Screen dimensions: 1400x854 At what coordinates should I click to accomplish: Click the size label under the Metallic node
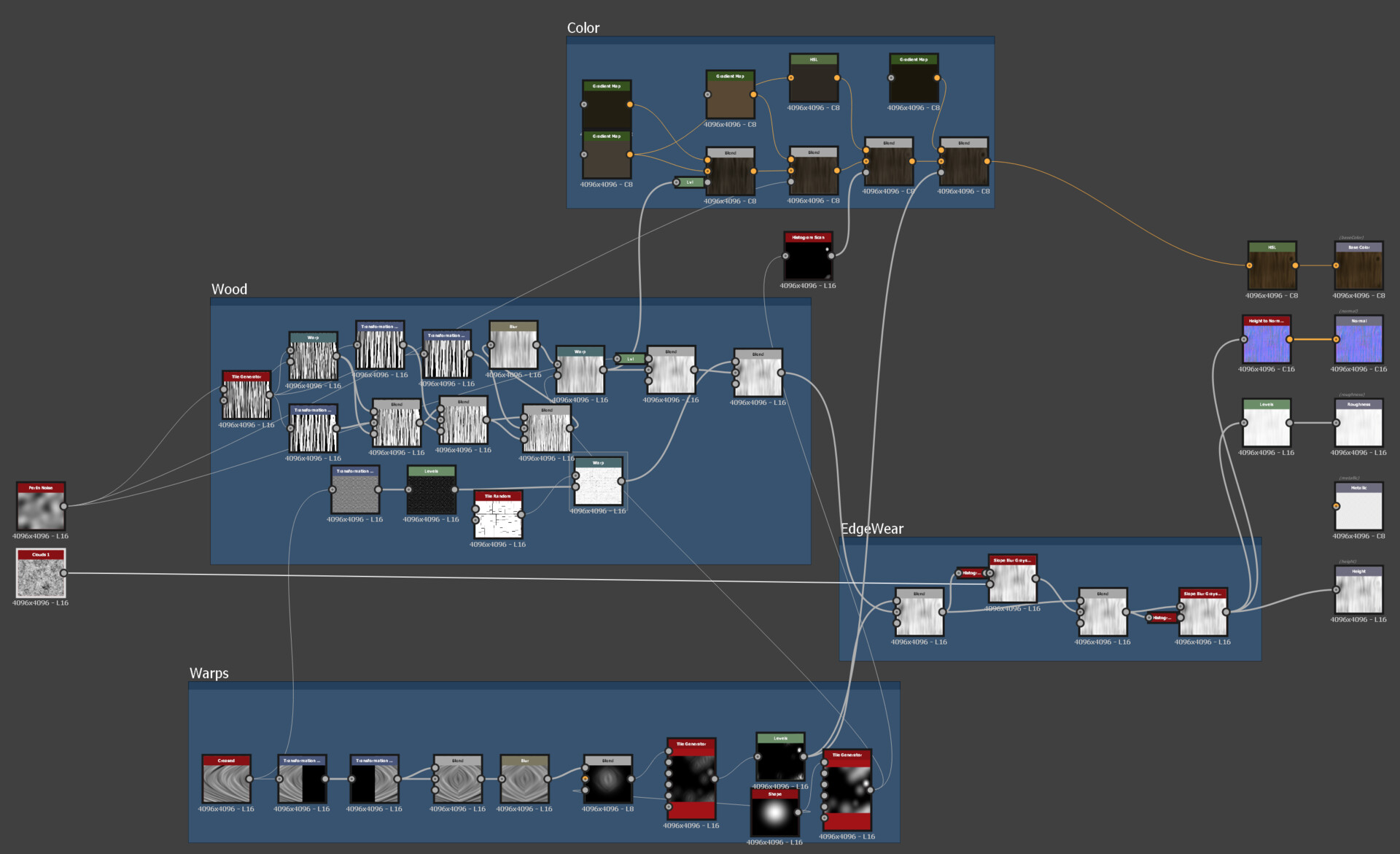(1358, 536)
